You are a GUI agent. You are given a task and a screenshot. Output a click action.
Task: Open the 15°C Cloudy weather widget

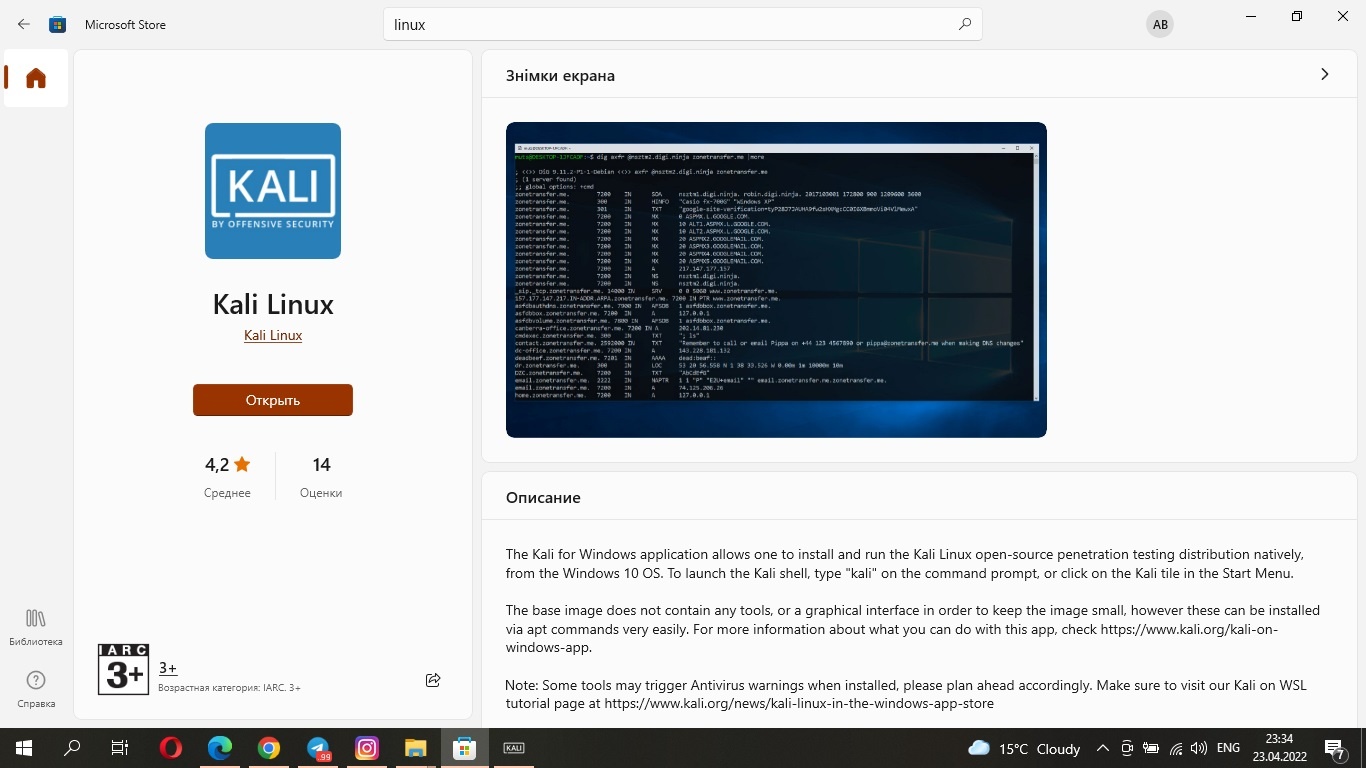pyautogui.click(x=1024, y=748)
